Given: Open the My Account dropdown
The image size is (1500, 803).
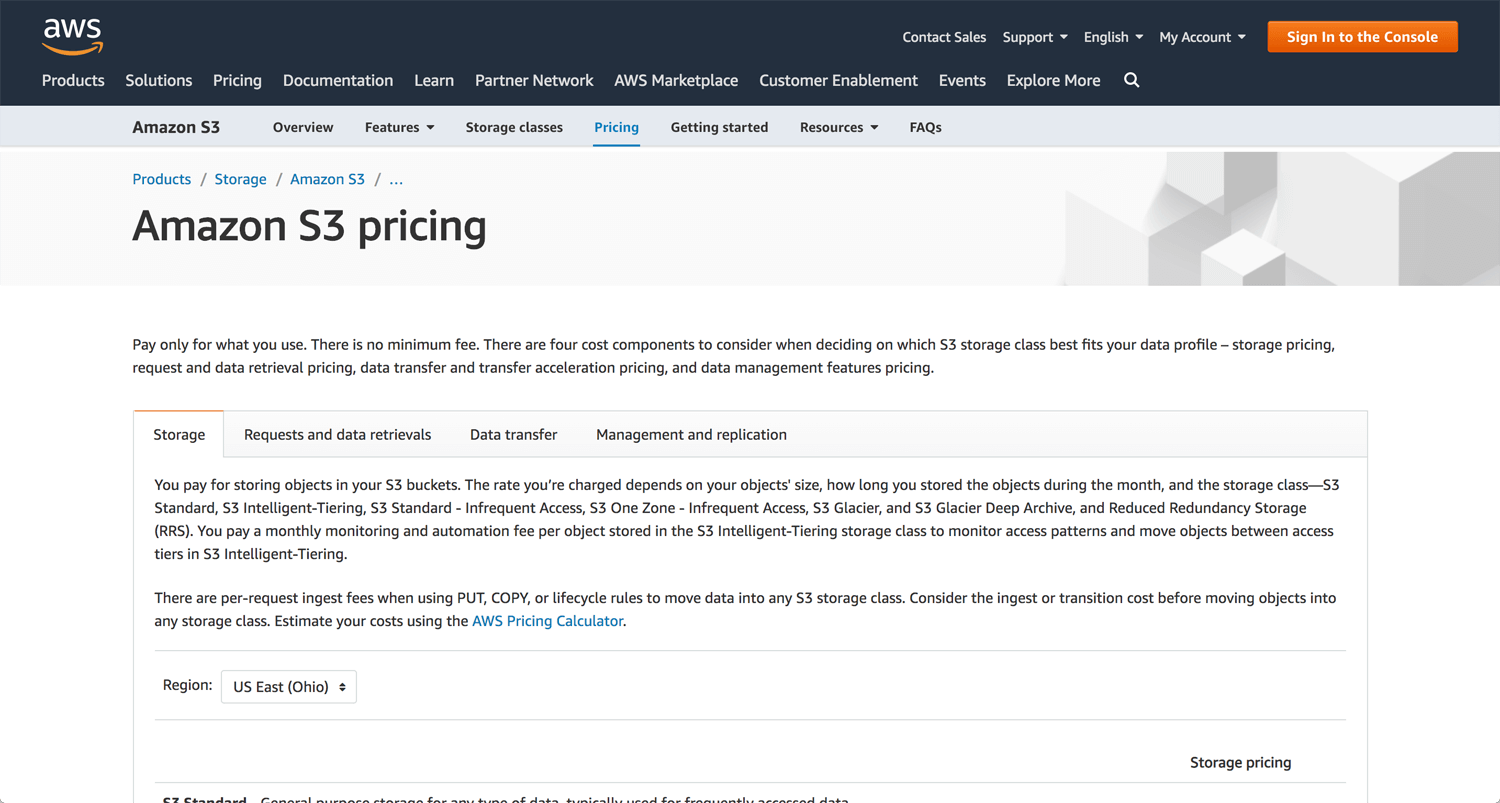Looking at the screenshot, I should tap(1202, 37).
